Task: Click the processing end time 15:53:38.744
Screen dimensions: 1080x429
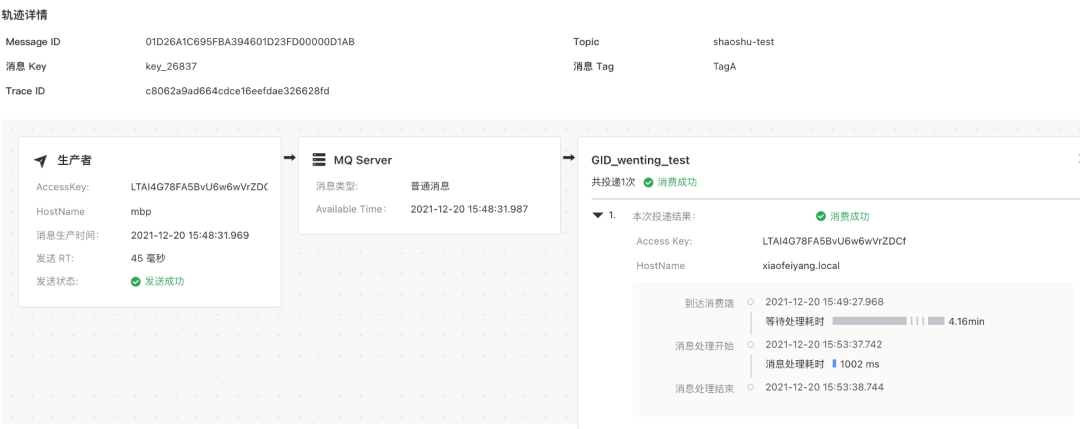Action: [824, 387]
